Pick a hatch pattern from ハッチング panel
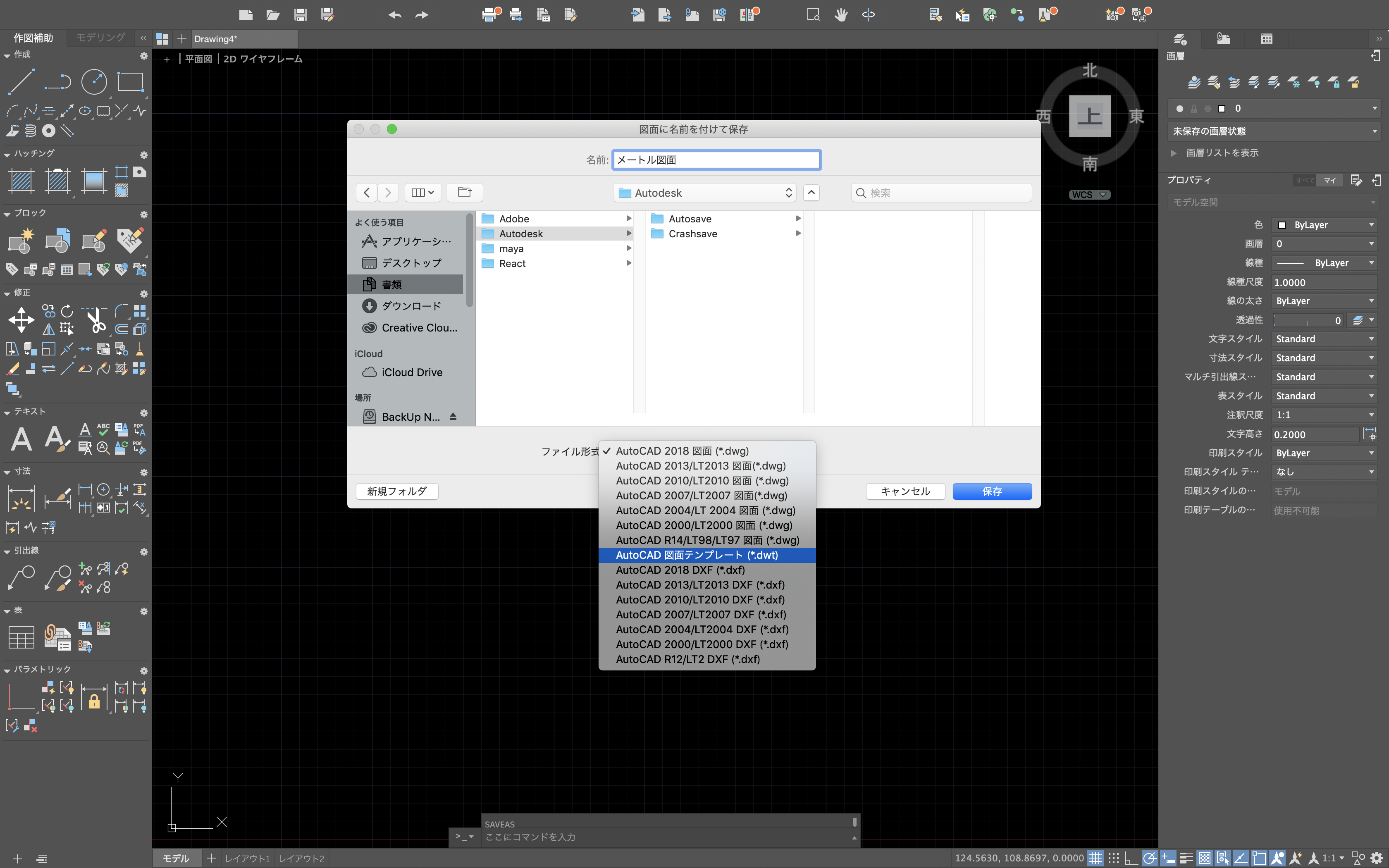The width and height of the screenshot is (1389, 868). 21,181
